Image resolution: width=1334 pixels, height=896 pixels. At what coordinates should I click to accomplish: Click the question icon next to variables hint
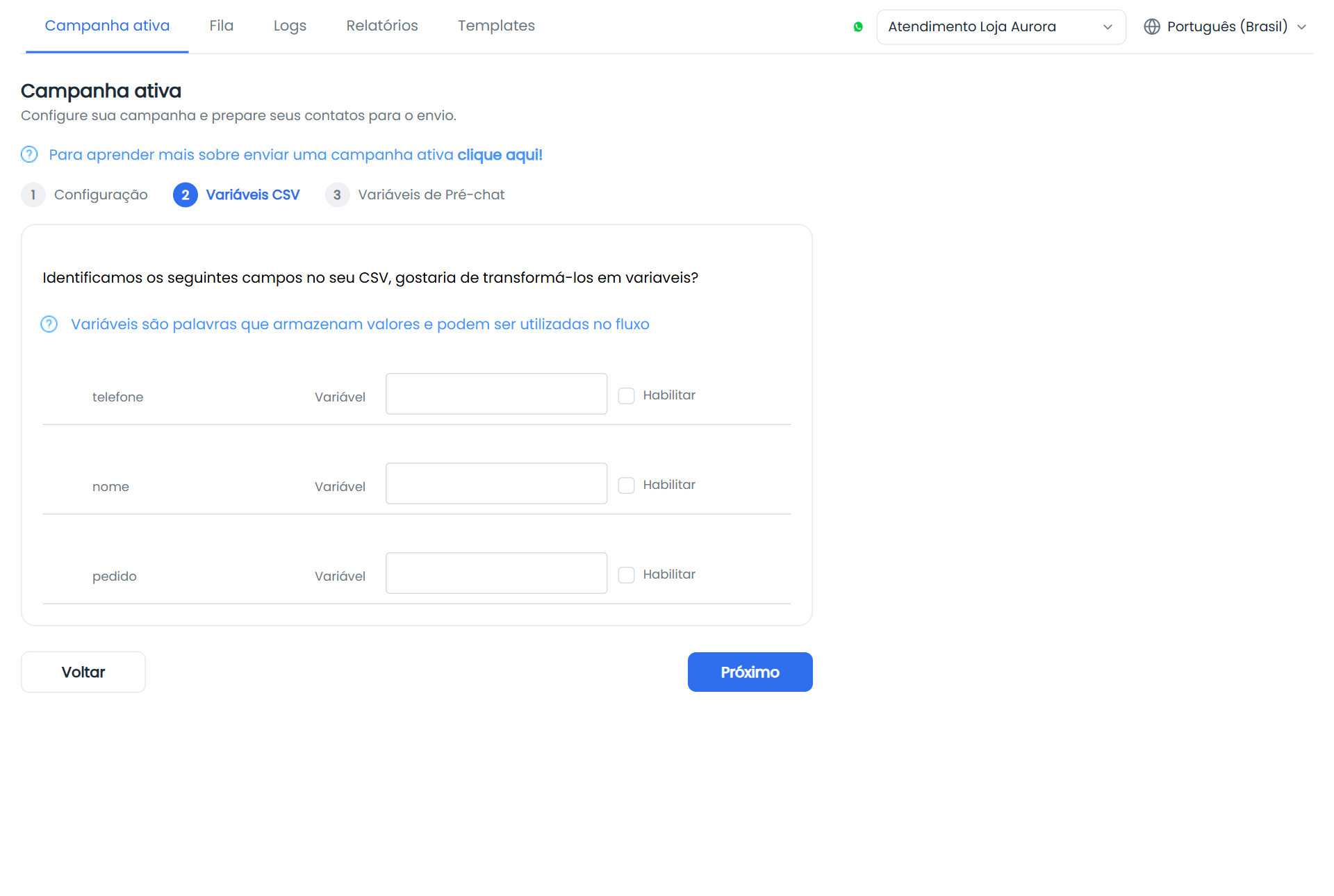[x=49, y=324]
